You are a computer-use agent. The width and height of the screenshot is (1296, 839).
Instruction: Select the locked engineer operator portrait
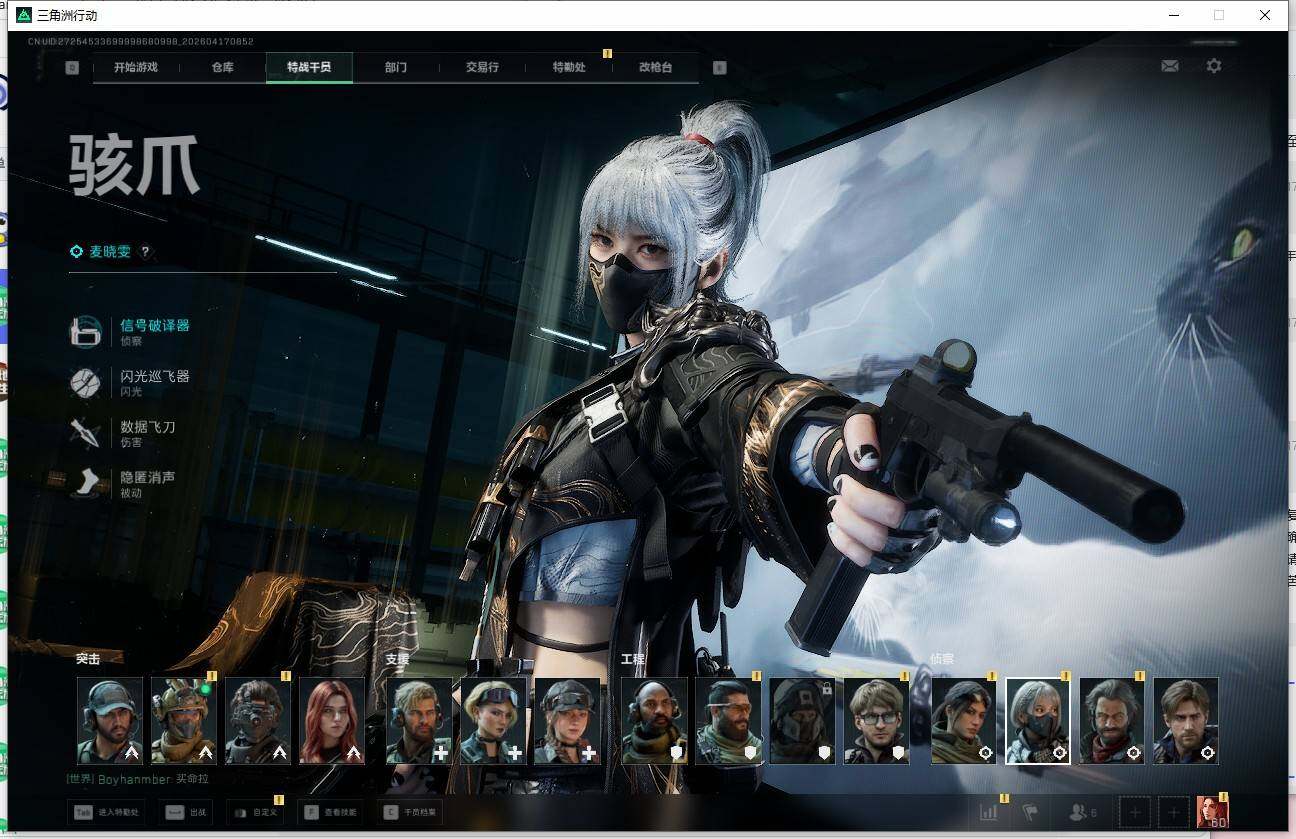802,721
